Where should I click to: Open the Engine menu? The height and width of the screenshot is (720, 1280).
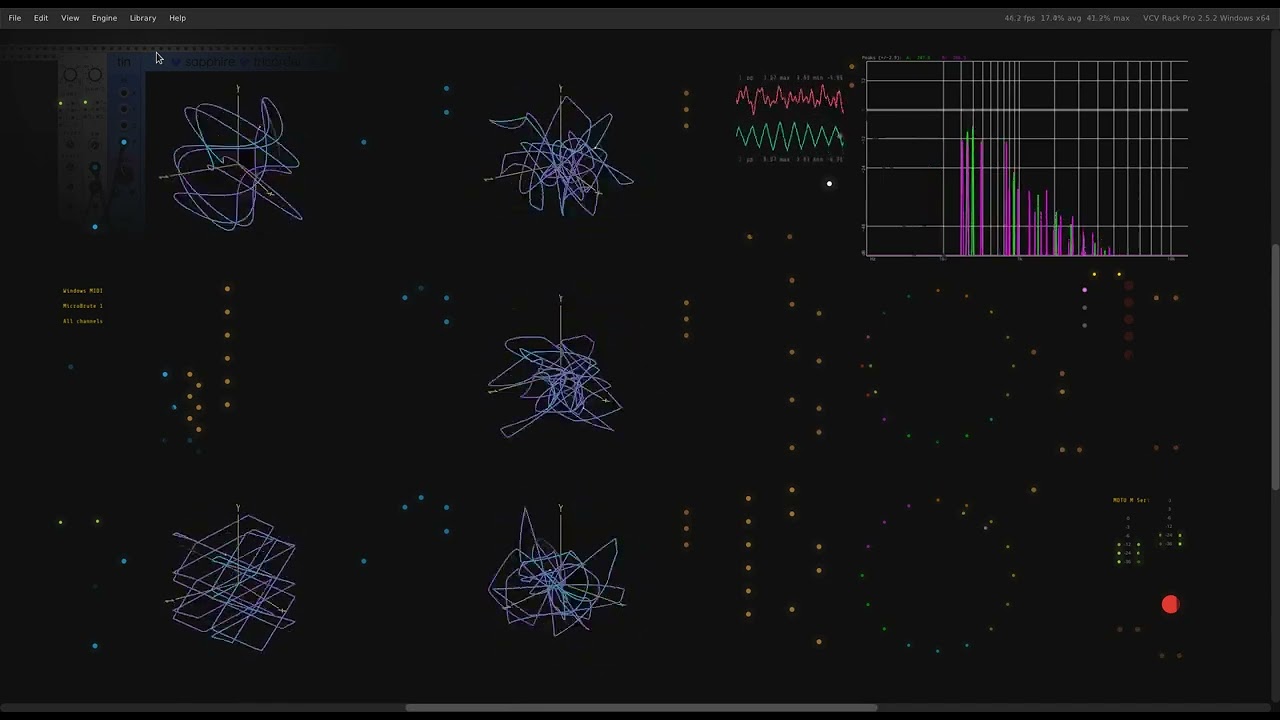coord(104,18)
